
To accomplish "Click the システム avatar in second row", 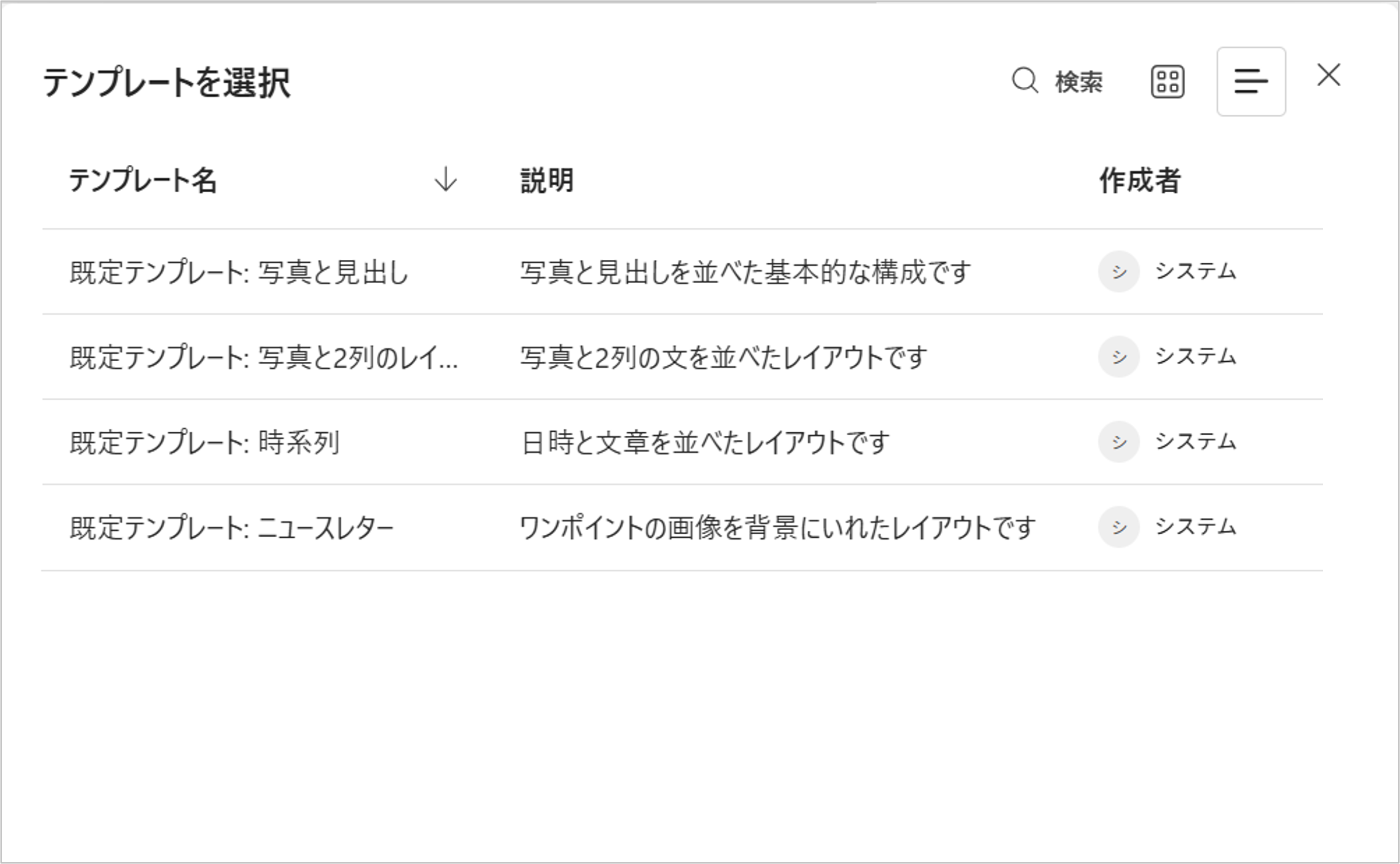I will pyautogui.click(x=1119, y=357).
